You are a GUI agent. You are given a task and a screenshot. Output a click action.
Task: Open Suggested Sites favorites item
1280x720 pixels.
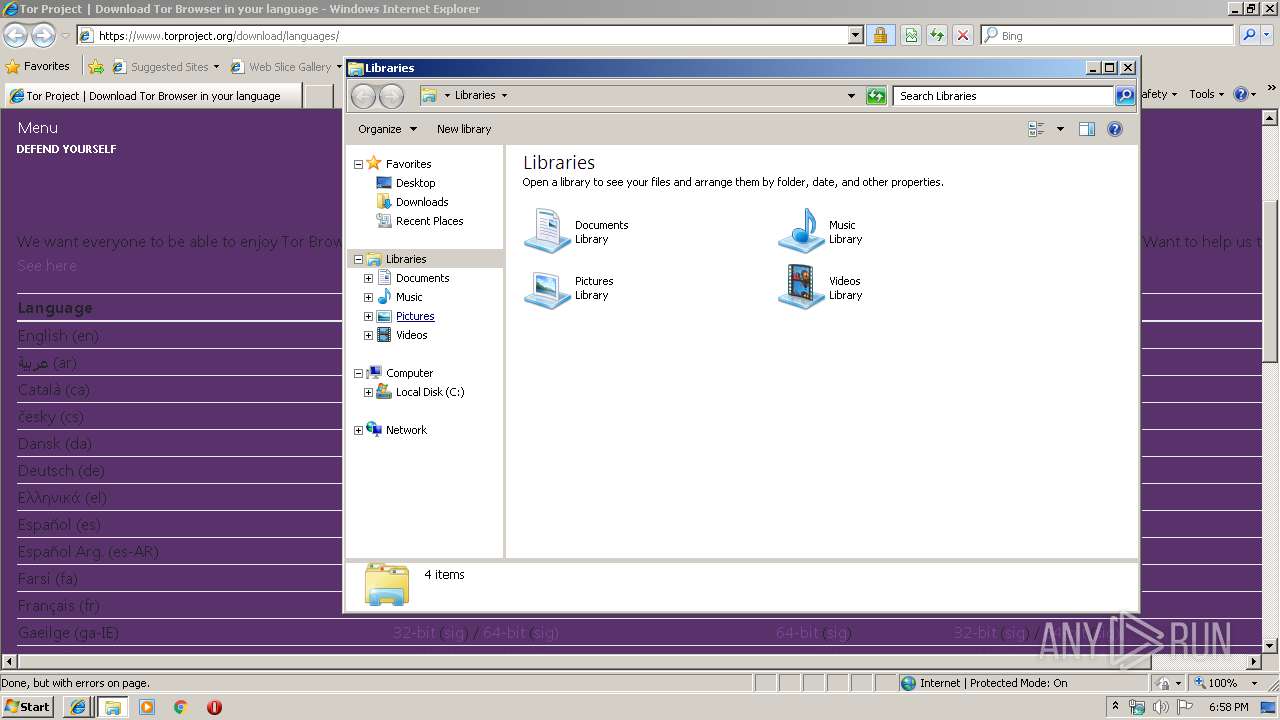click(165, 67)
